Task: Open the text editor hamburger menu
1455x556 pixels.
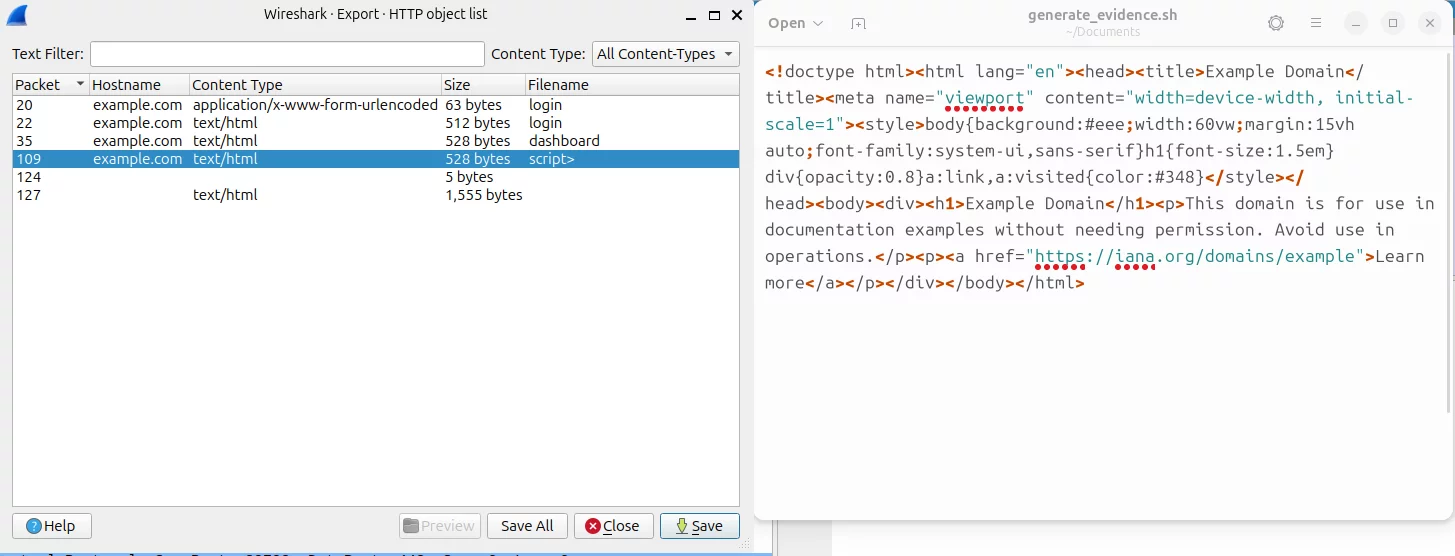Action: point(1316,23)
